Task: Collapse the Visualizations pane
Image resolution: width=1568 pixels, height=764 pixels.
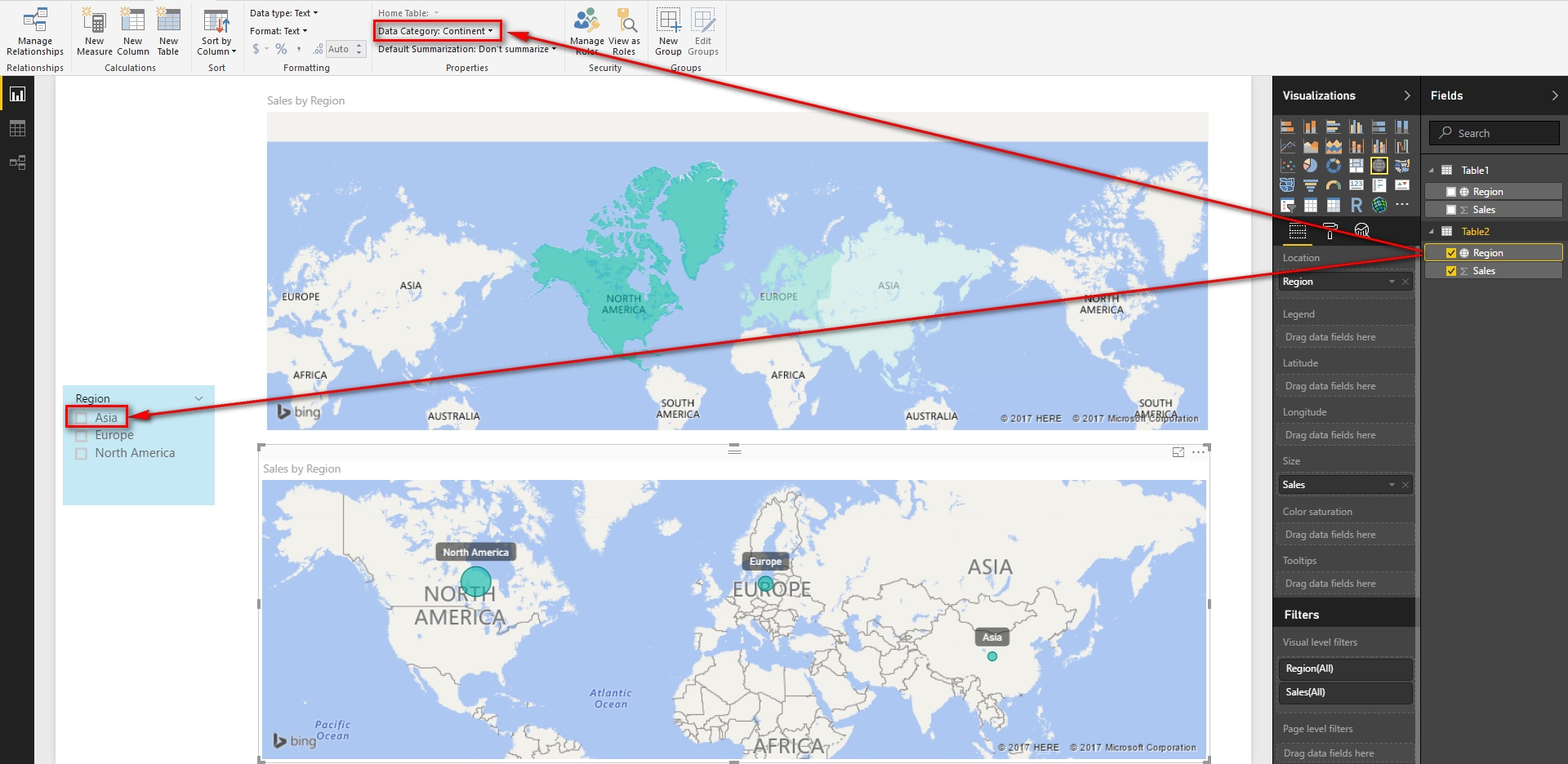Action: click(1406, 95)
